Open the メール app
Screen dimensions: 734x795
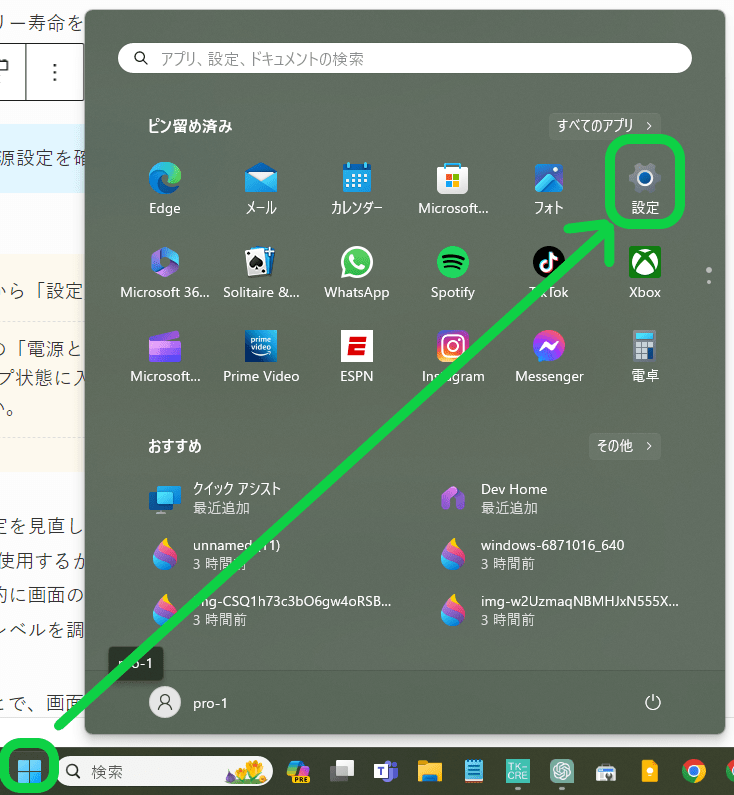click(261, 189)
